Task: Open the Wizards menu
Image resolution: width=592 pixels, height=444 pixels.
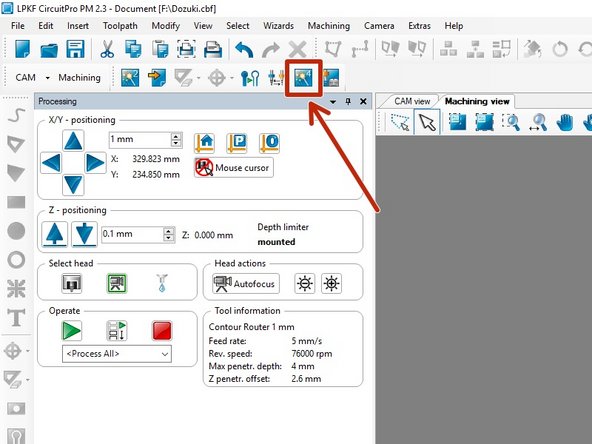Action: point(278,26)
